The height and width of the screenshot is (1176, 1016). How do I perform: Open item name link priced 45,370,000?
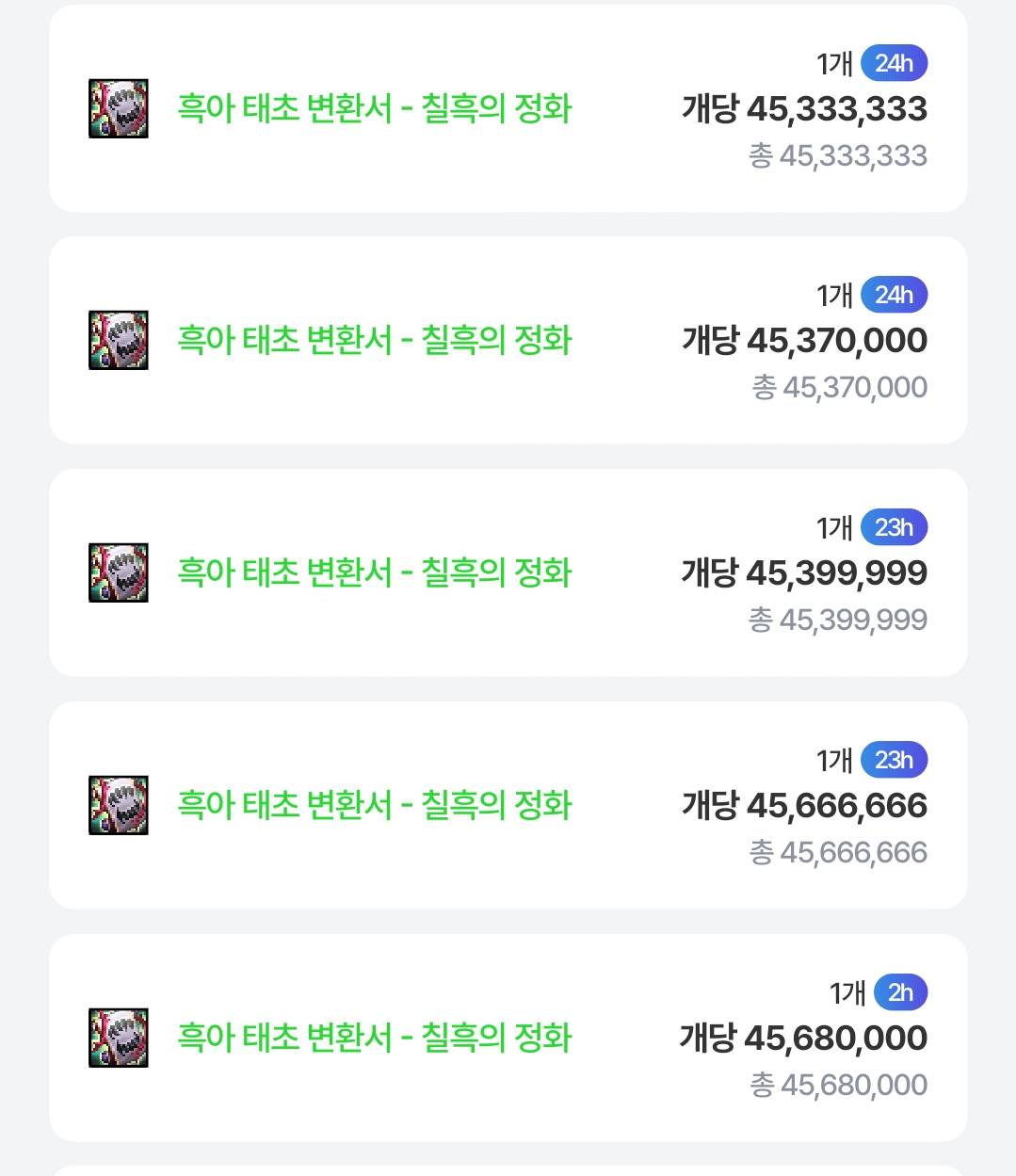click(x=375, y=340)
